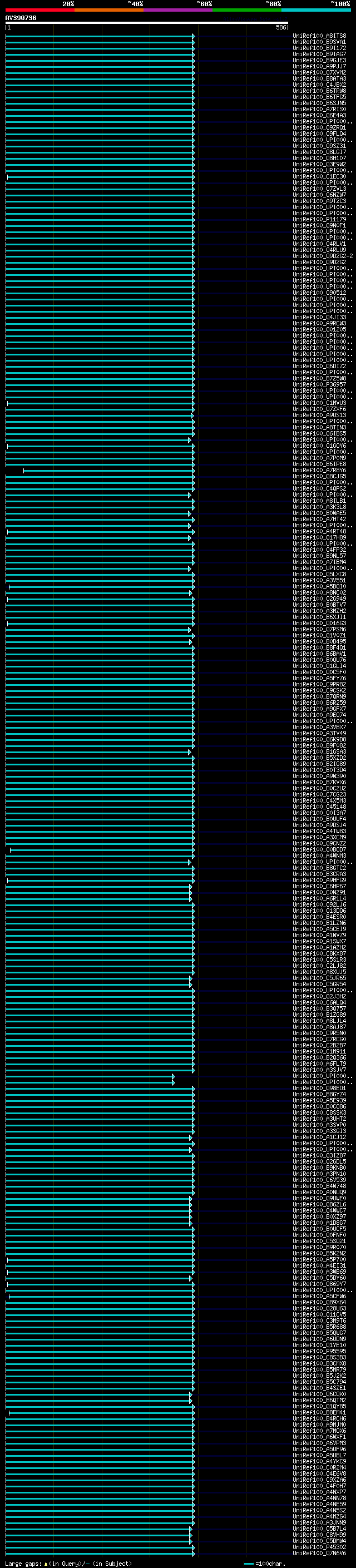The height and width of the screenshot is (1568, 356).
Task: Select label UniRef100_C6HP67
Action: 319,887
